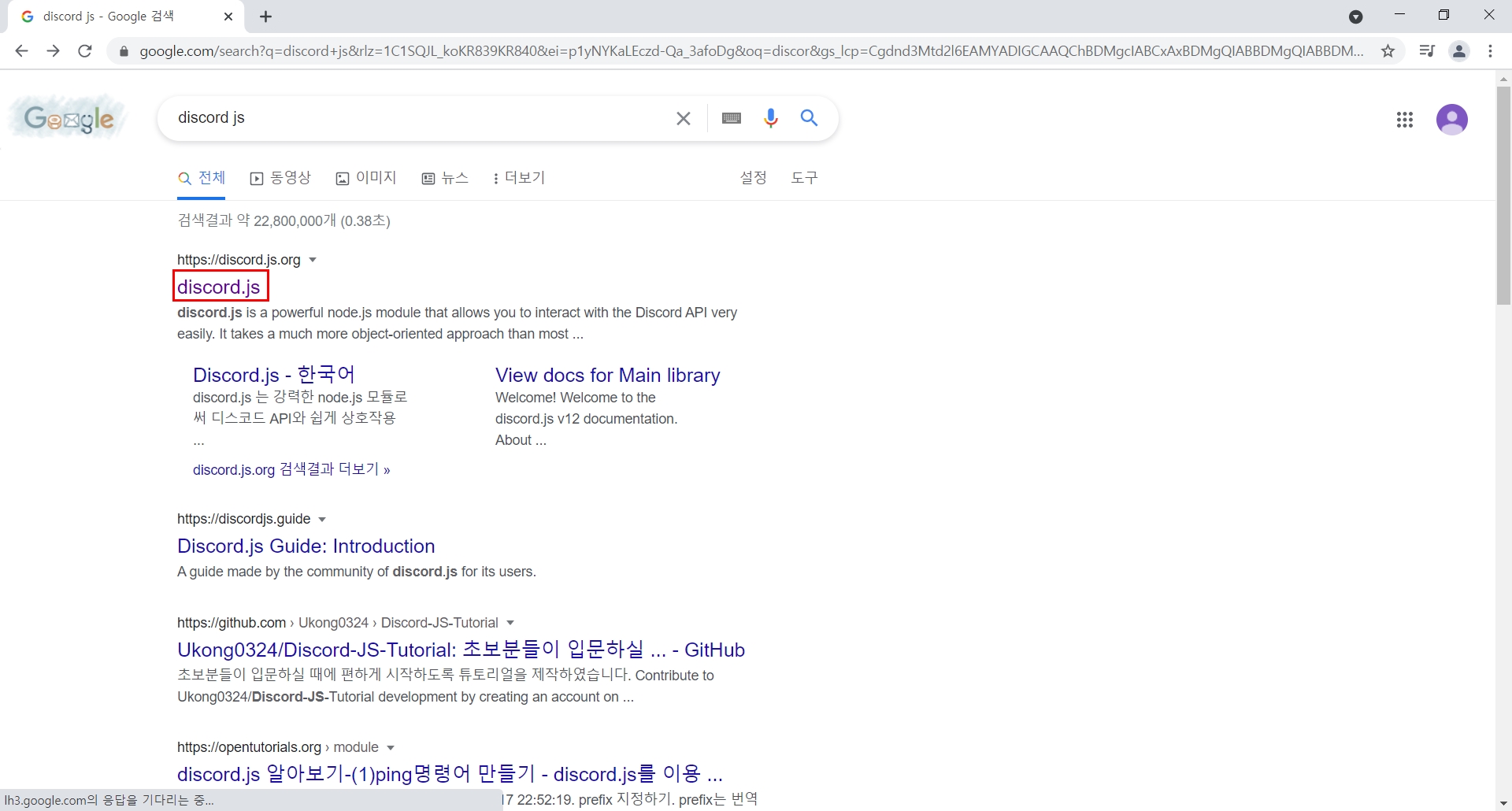Expand options arrow beside the github.com result
The height and width of the screenshot is (811, 1512).
pos(510,623)
